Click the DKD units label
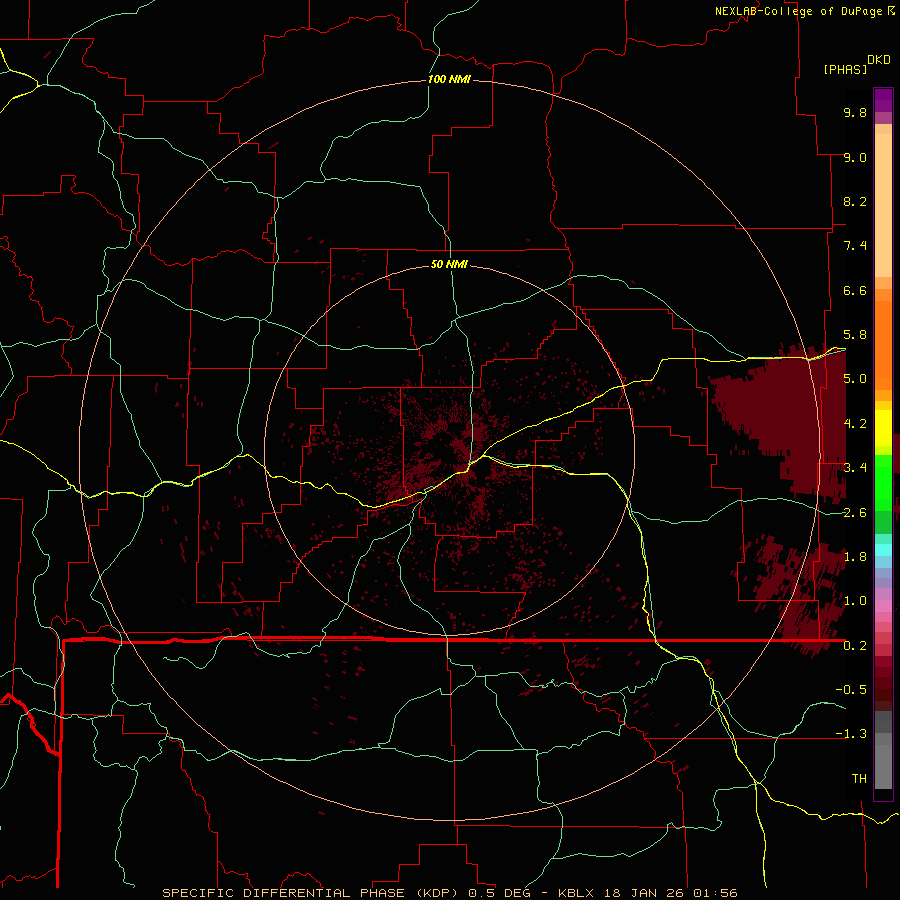This screenshot has width=900, height=900. click(x=879, y=60)
